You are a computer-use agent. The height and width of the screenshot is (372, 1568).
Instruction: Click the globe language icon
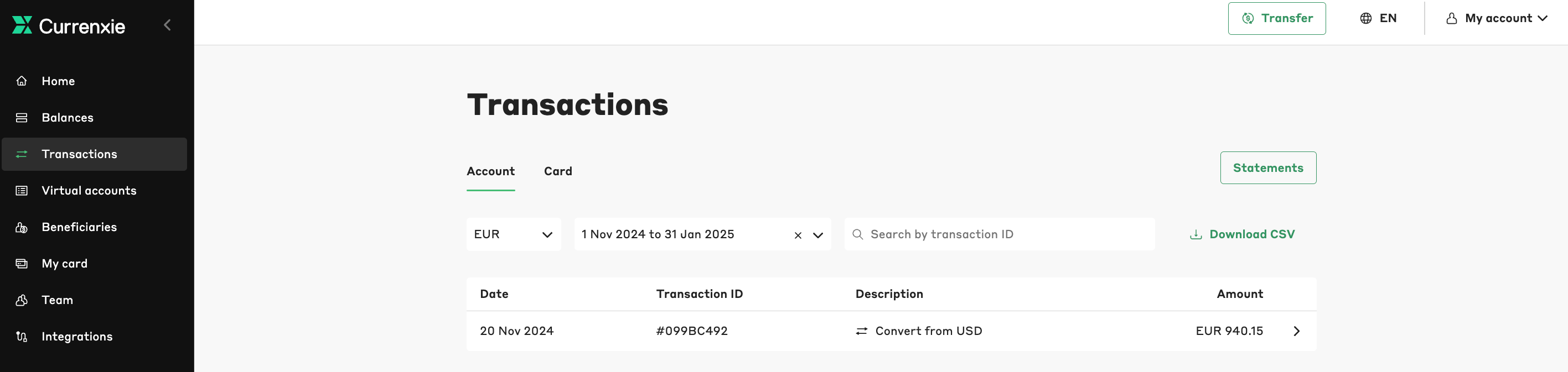tap(1366, 18)
